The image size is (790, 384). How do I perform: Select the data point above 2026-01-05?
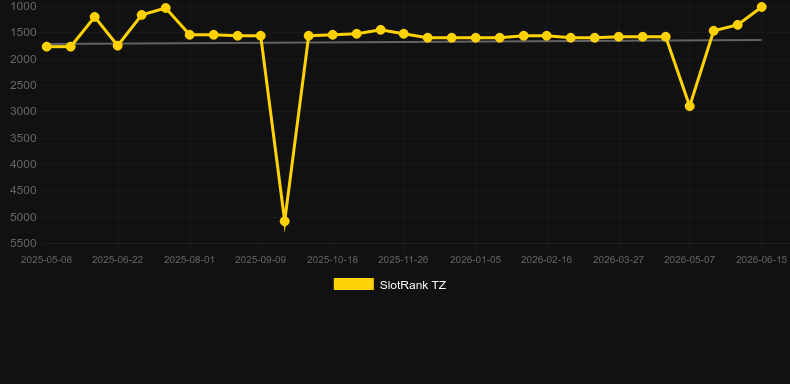[x=476, y=38]
